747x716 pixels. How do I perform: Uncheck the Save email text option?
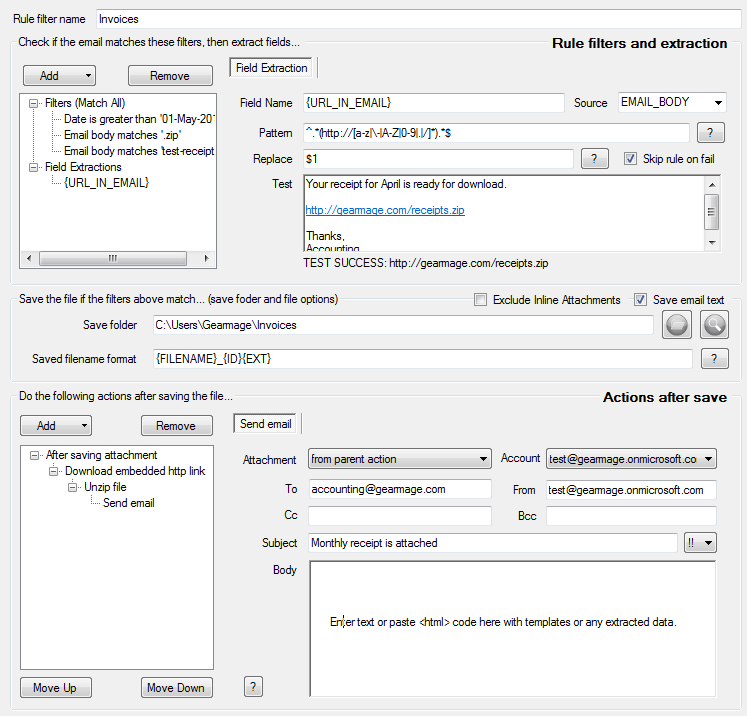pyautogui.click(x=640, y=300)
